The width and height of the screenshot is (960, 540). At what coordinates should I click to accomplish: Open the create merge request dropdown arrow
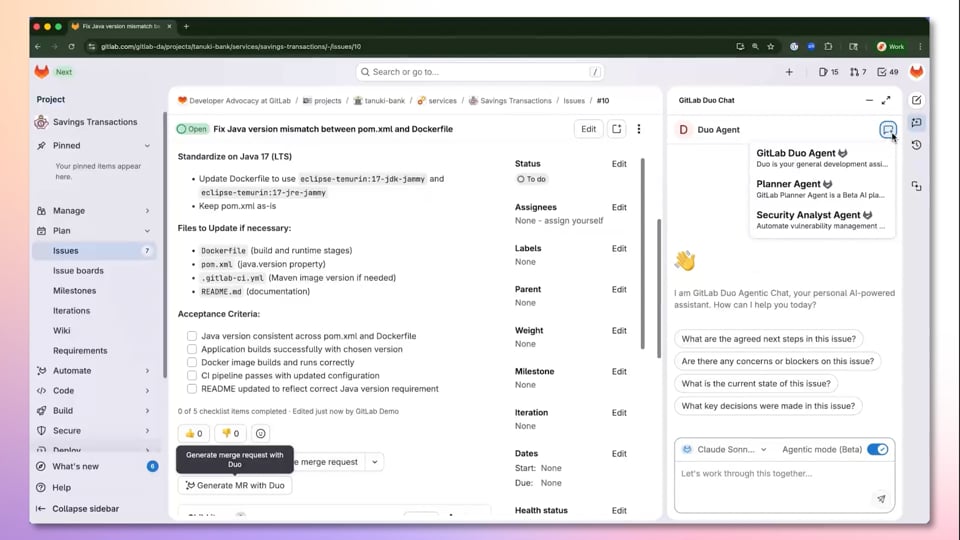coord(374,462)
